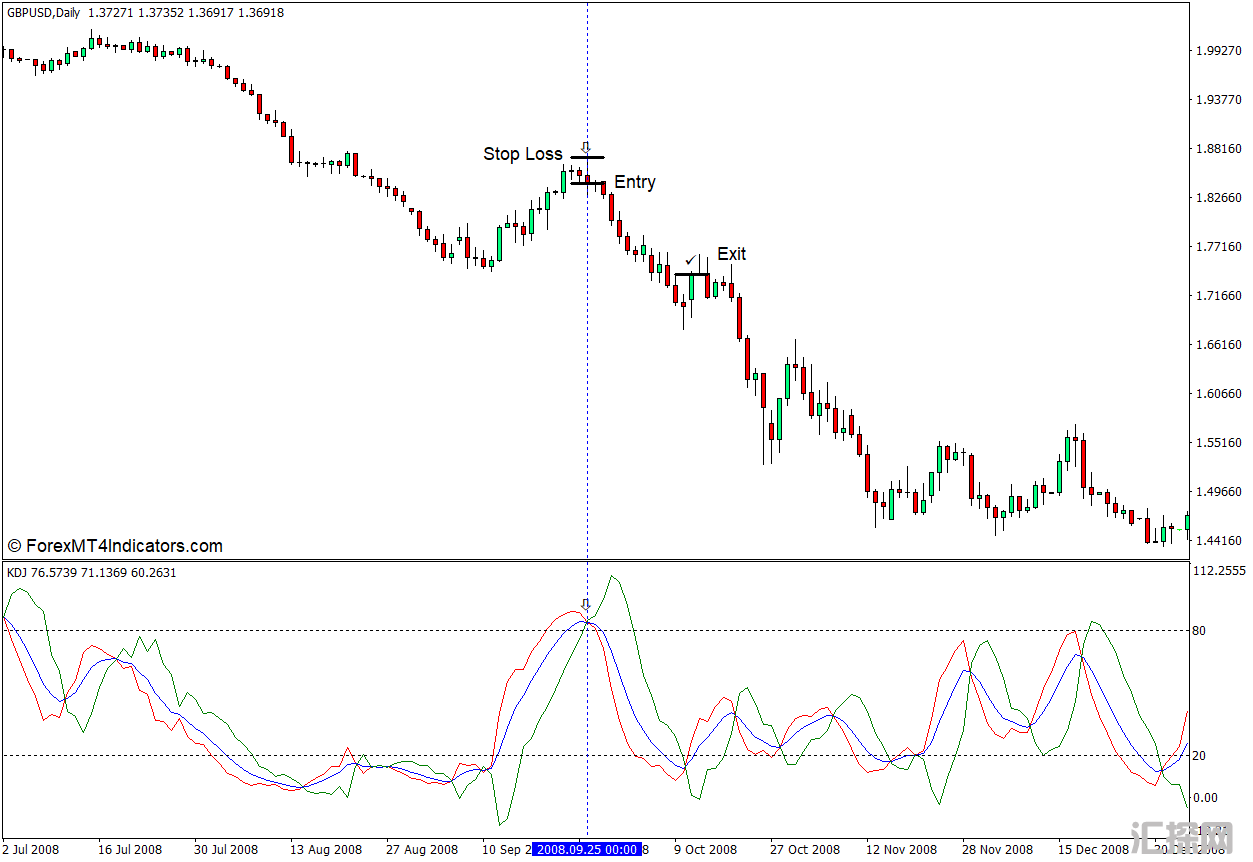Click the Exit text label
Screen dimensions: 1253x862
coord(731,254)
